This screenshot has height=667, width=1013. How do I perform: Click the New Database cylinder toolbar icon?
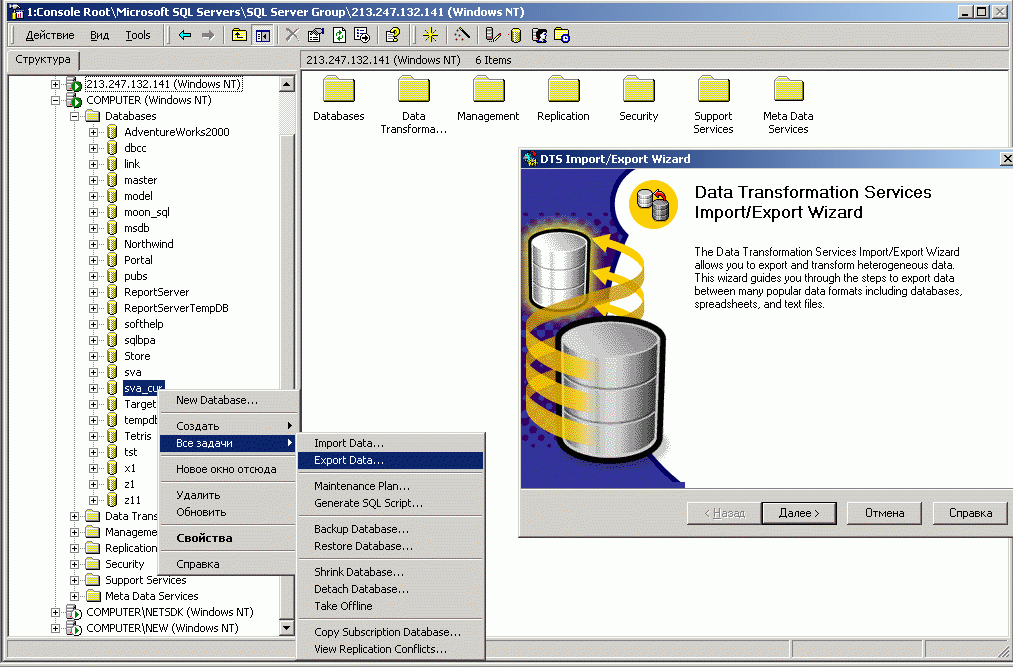(516, 36)
